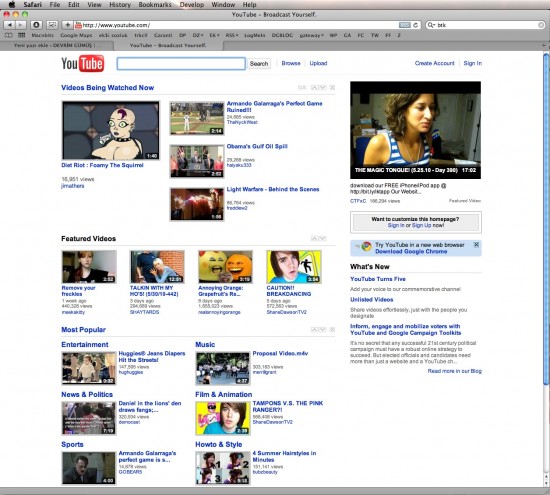
Task: Click Read more in our Blog
Action: pyautogui.click(x=455, y=371)
